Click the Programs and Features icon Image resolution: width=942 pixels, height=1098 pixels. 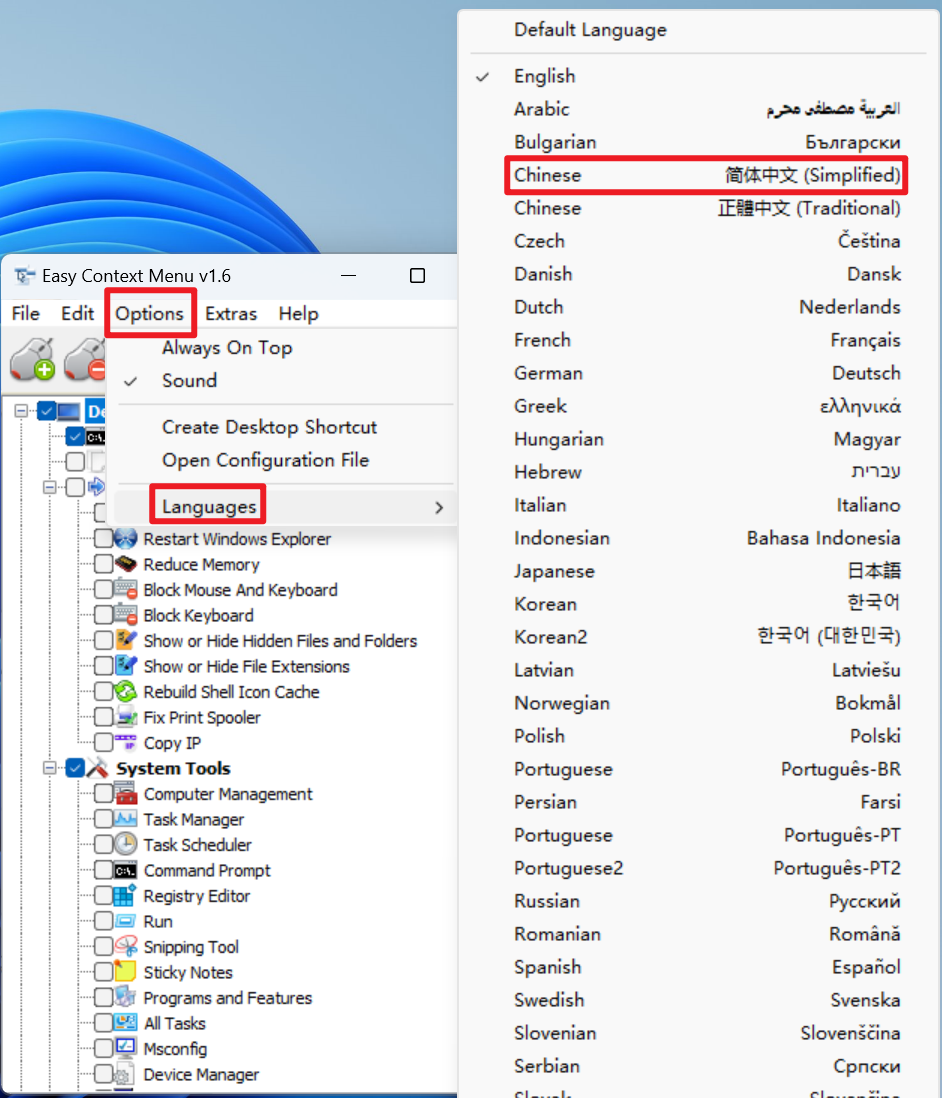[x=126, y=998]
